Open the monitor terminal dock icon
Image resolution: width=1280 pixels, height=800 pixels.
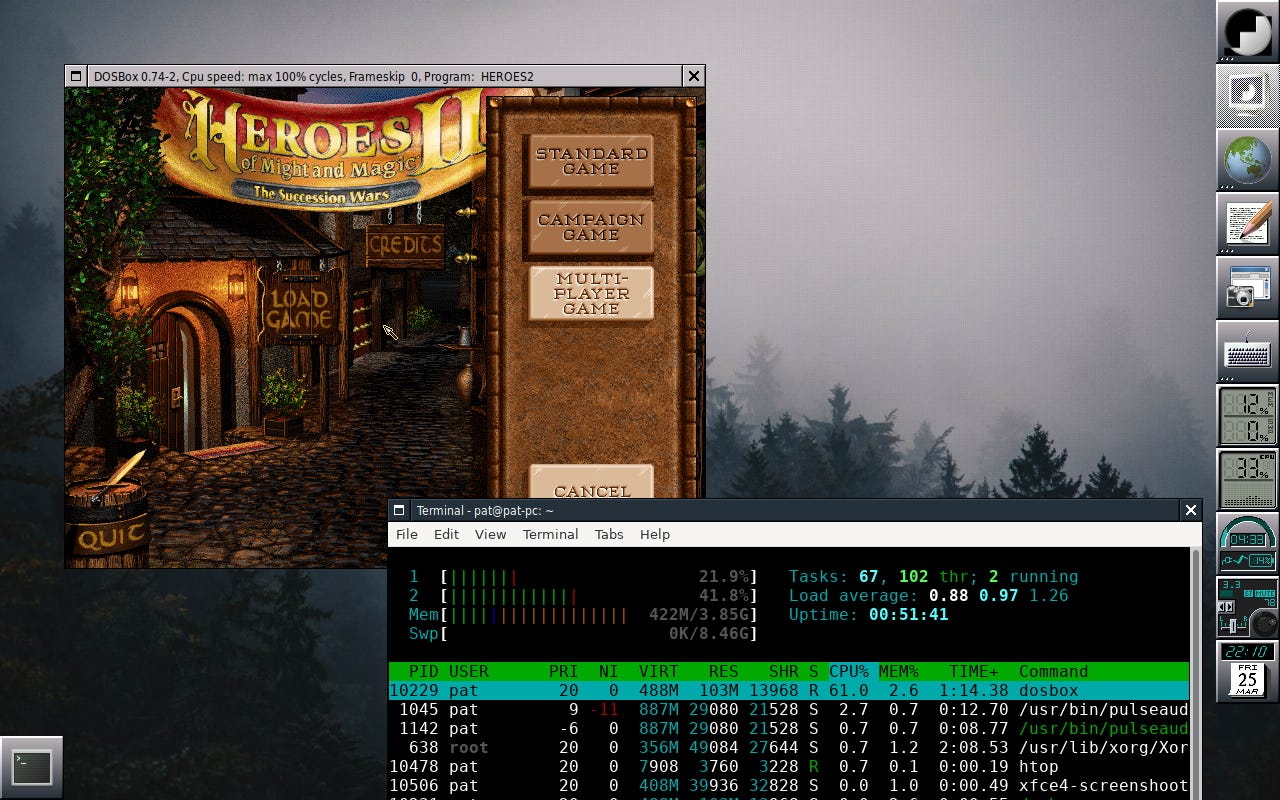1248,96
